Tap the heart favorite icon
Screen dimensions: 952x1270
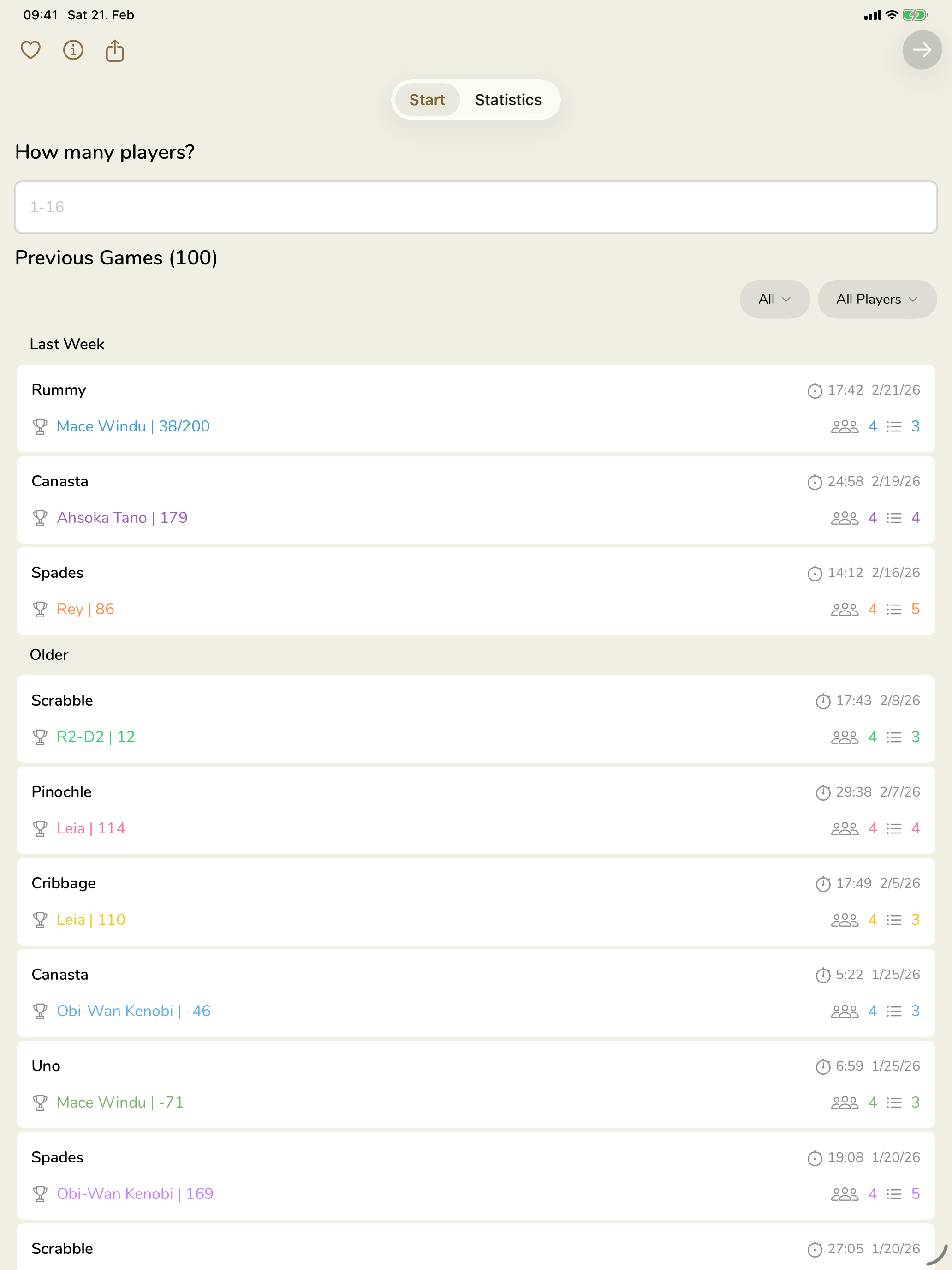pyautogui.click(x=30, y=50)
